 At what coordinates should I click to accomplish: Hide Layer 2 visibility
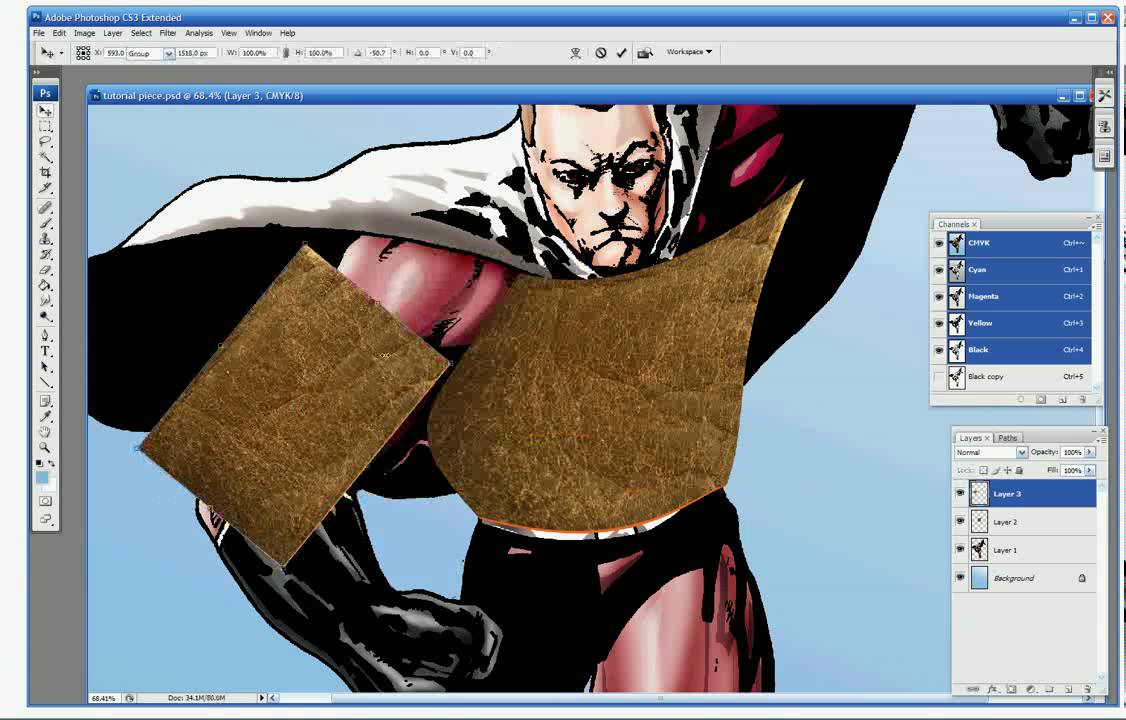click(x=960, y=521)
